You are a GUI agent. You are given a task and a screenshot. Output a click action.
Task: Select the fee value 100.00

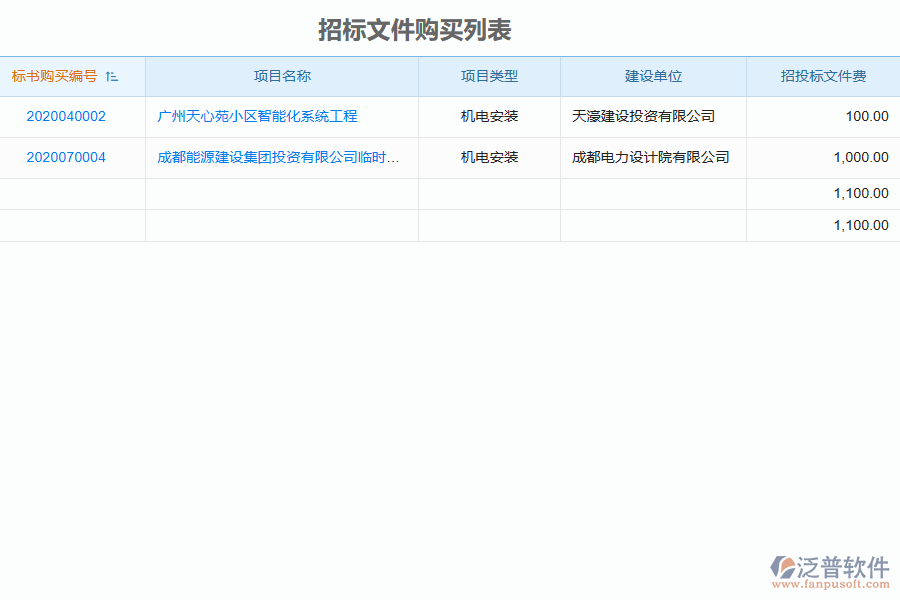tap(865, 116)
